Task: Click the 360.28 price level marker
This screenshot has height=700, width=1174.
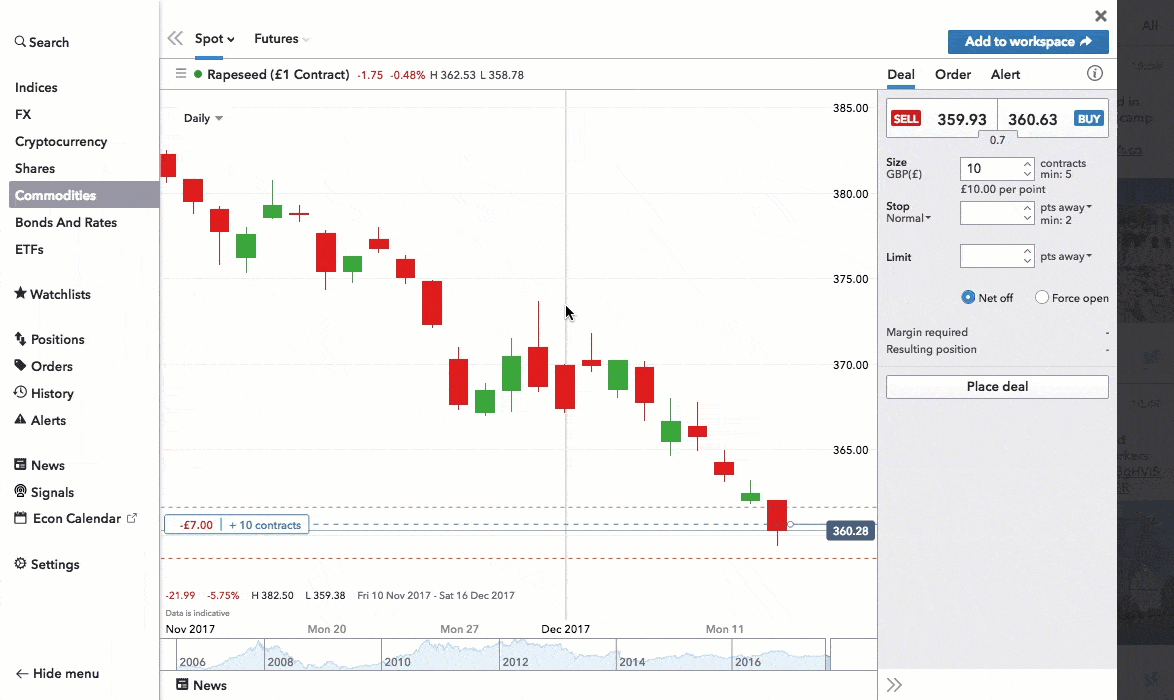Action: (x=851, y=531)
